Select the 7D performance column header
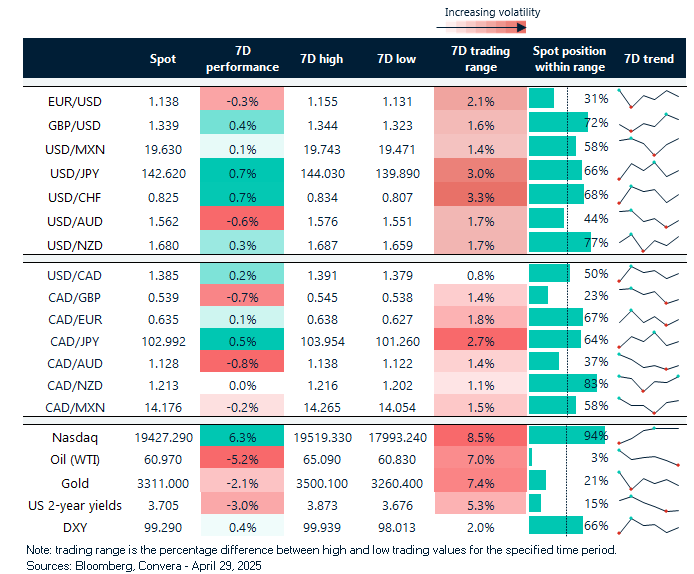The width and height of the screenshot is (694, 574). click(x=242, y=59)
